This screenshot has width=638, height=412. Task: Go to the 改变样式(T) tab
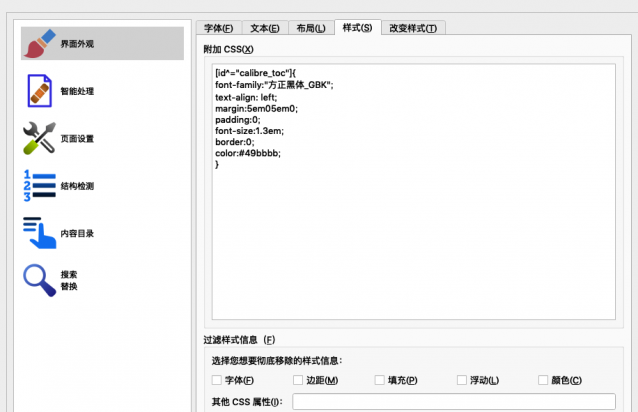click(412, 28)
